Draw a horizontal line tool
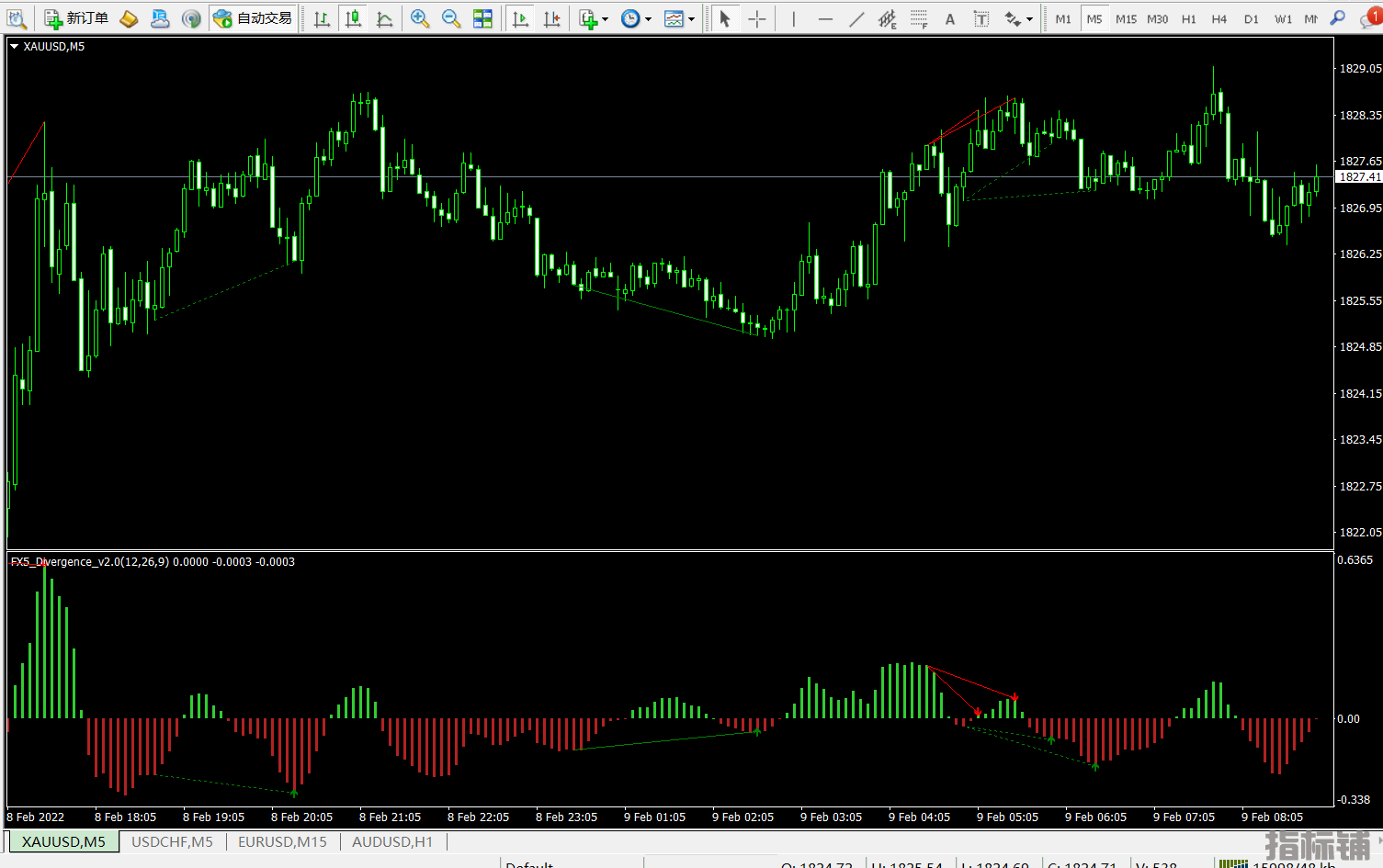 point(825,18)
